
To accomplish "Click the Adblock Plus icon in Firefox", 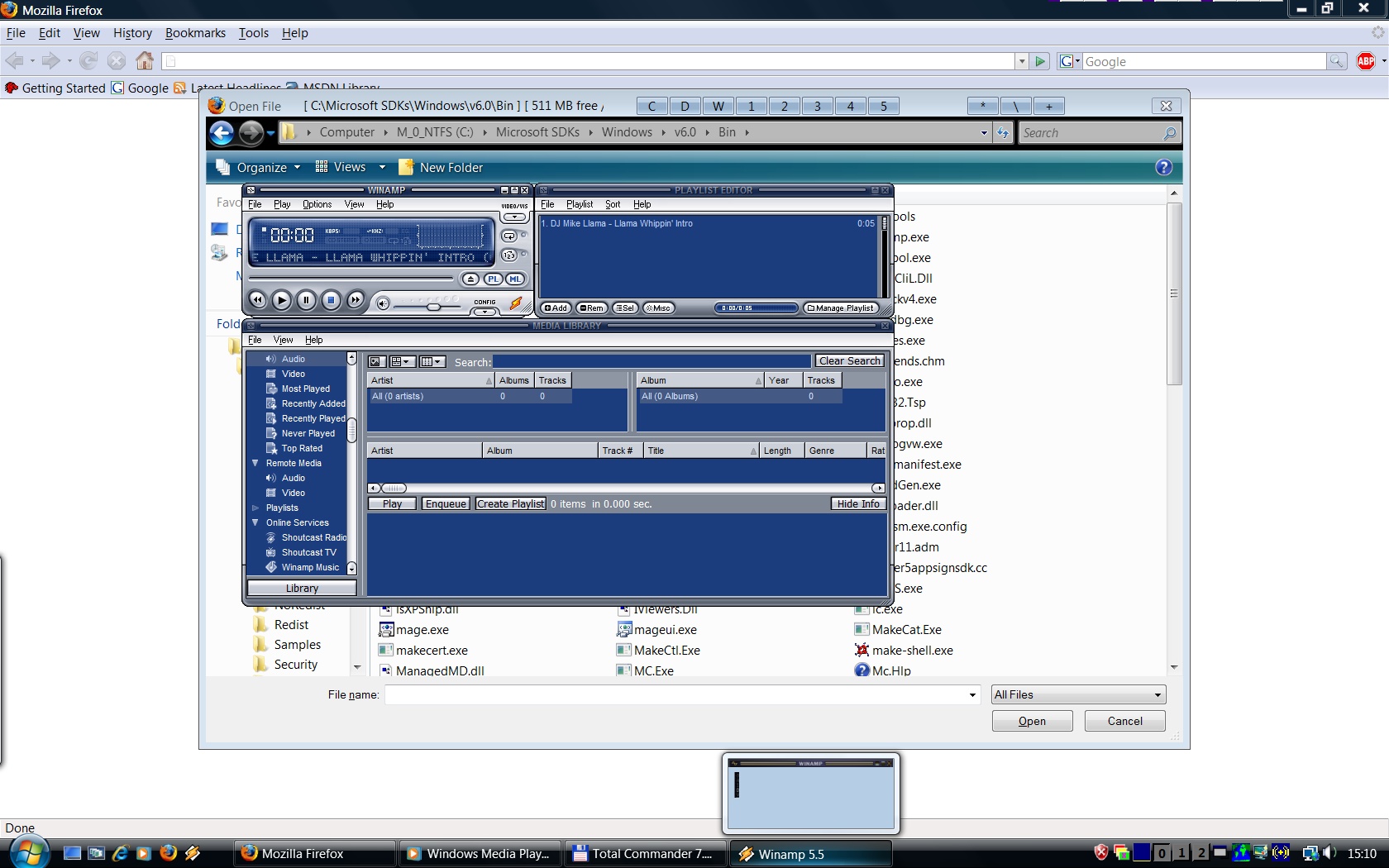I will (1366, 61).
